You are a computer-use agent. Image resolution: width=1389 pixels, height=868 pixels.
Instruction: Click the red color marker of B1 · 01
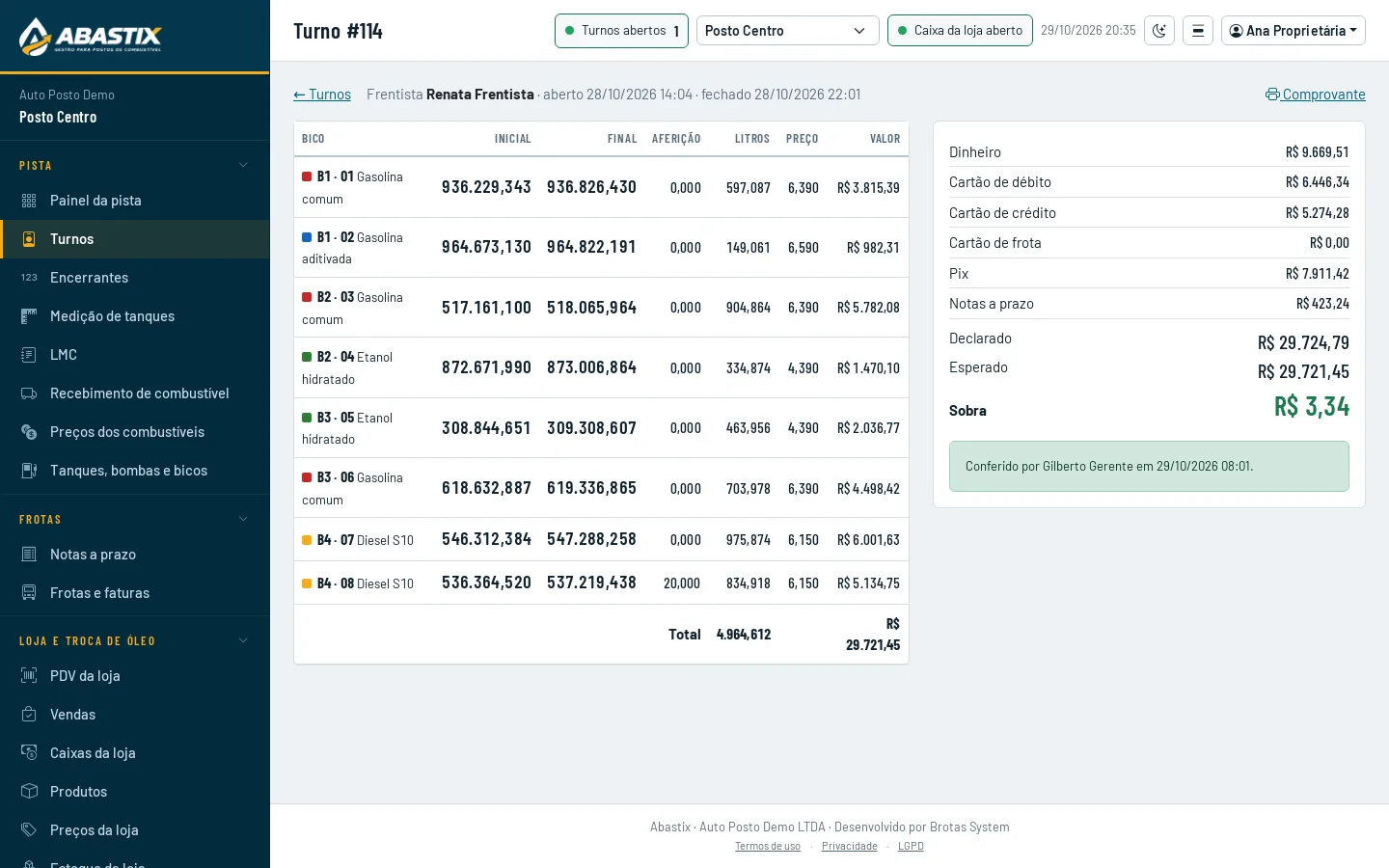pyautogui.click(x=307, y=176)
